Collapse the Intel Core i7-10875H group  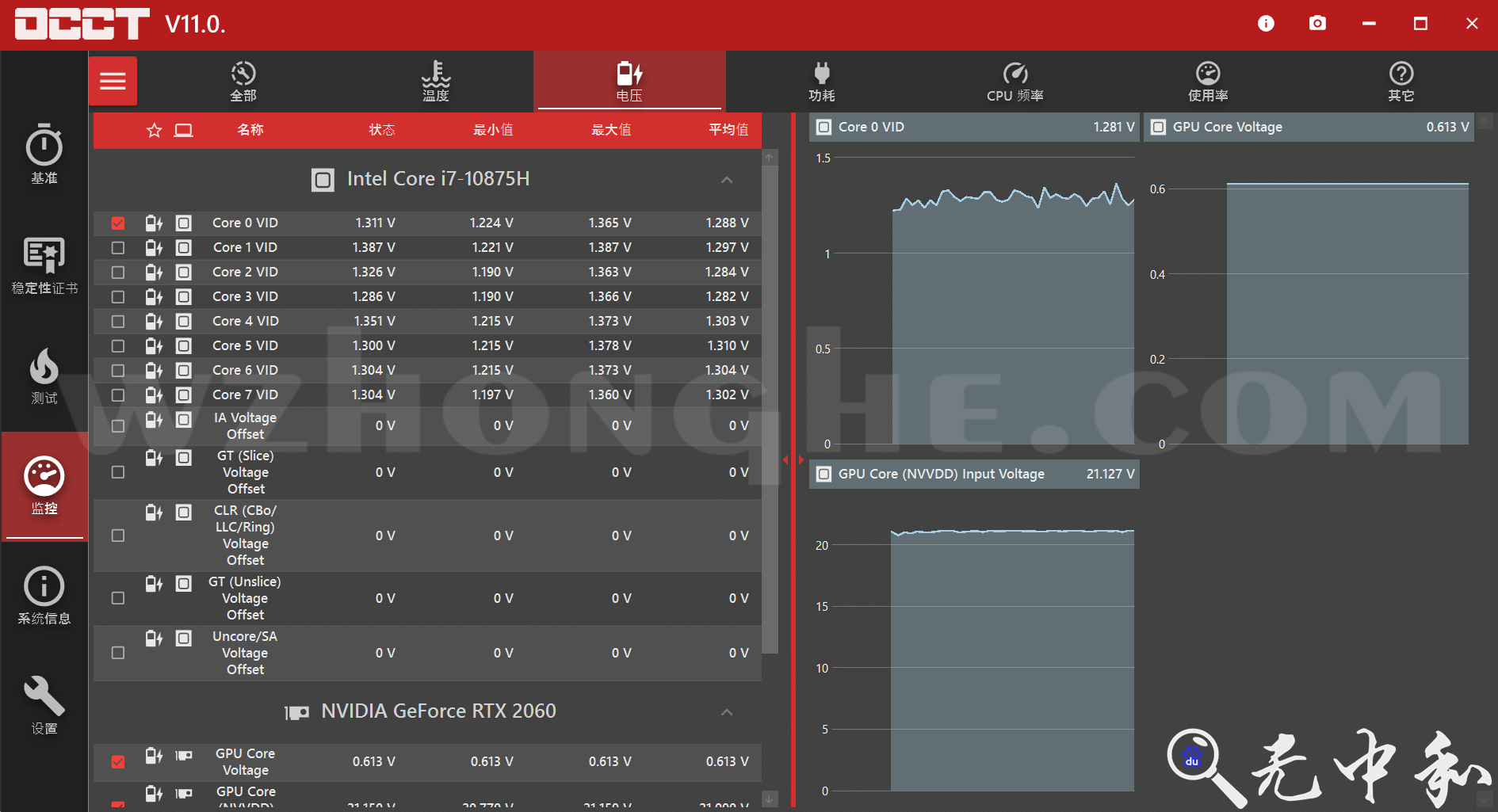(727, 180)
